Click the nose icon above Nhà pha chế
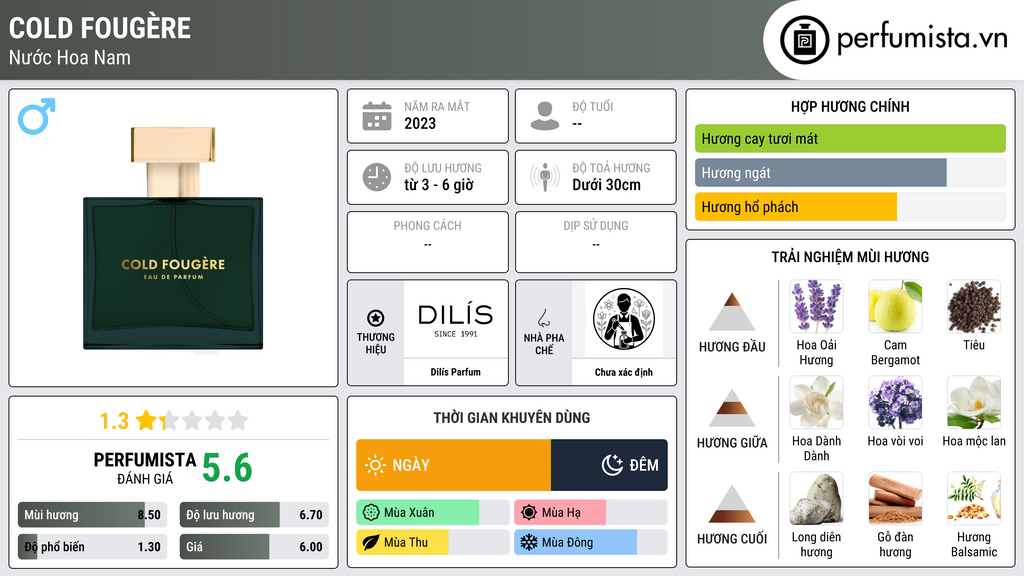Viewport: 1024px width, 576px height. click(543, 318)
